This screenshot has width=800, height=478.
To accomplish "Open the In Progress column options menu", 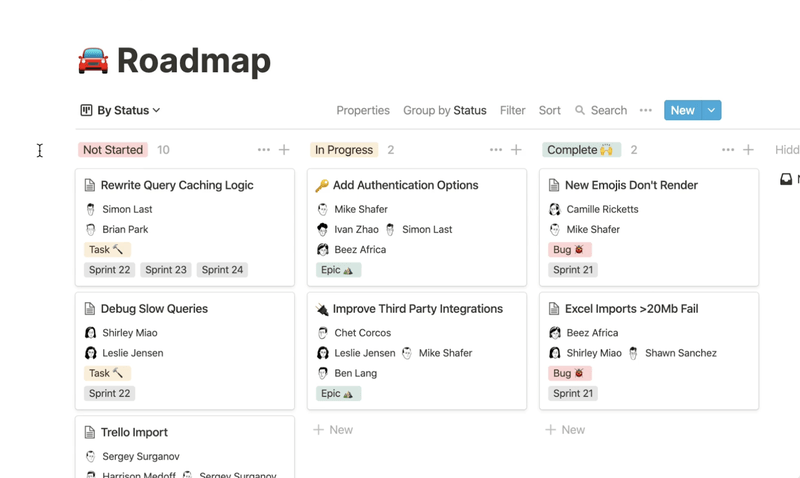I will click(496, 149).
